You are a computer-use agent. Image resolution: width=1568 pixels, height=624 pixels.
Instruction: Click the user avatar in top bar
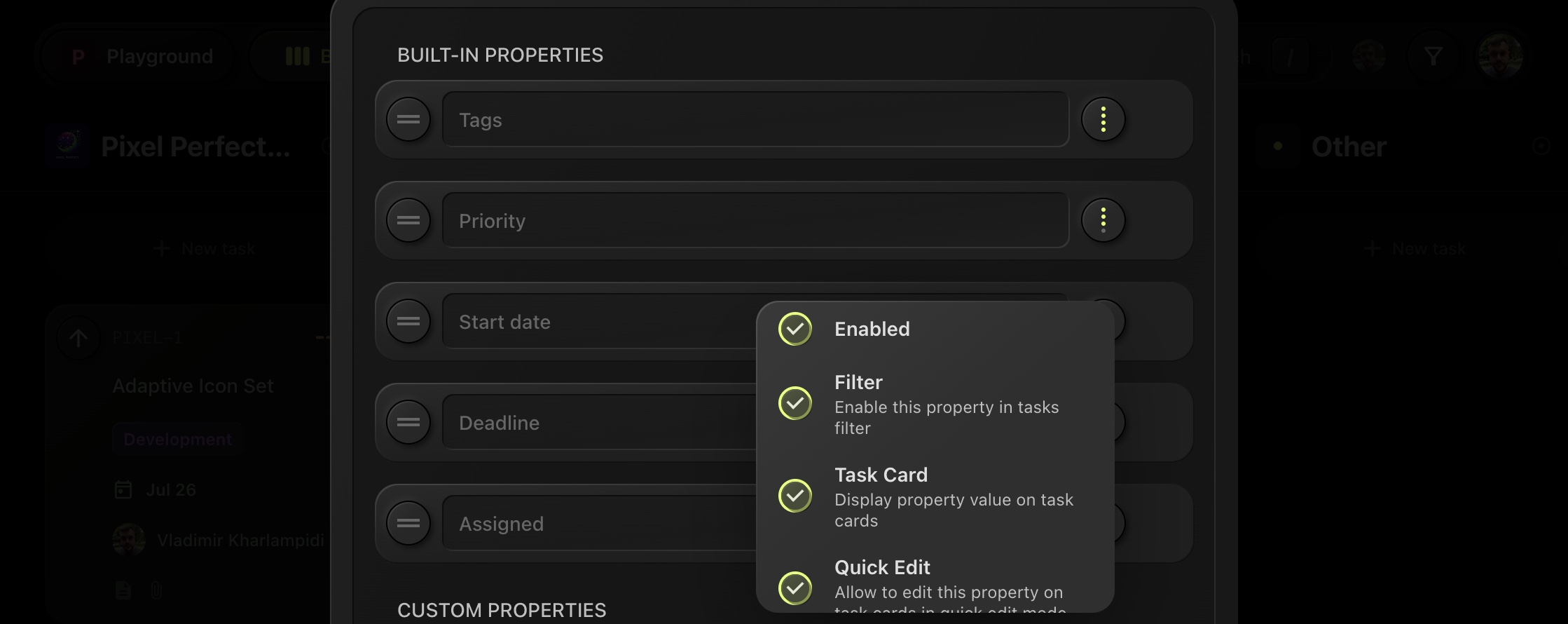coord(1499,56)
